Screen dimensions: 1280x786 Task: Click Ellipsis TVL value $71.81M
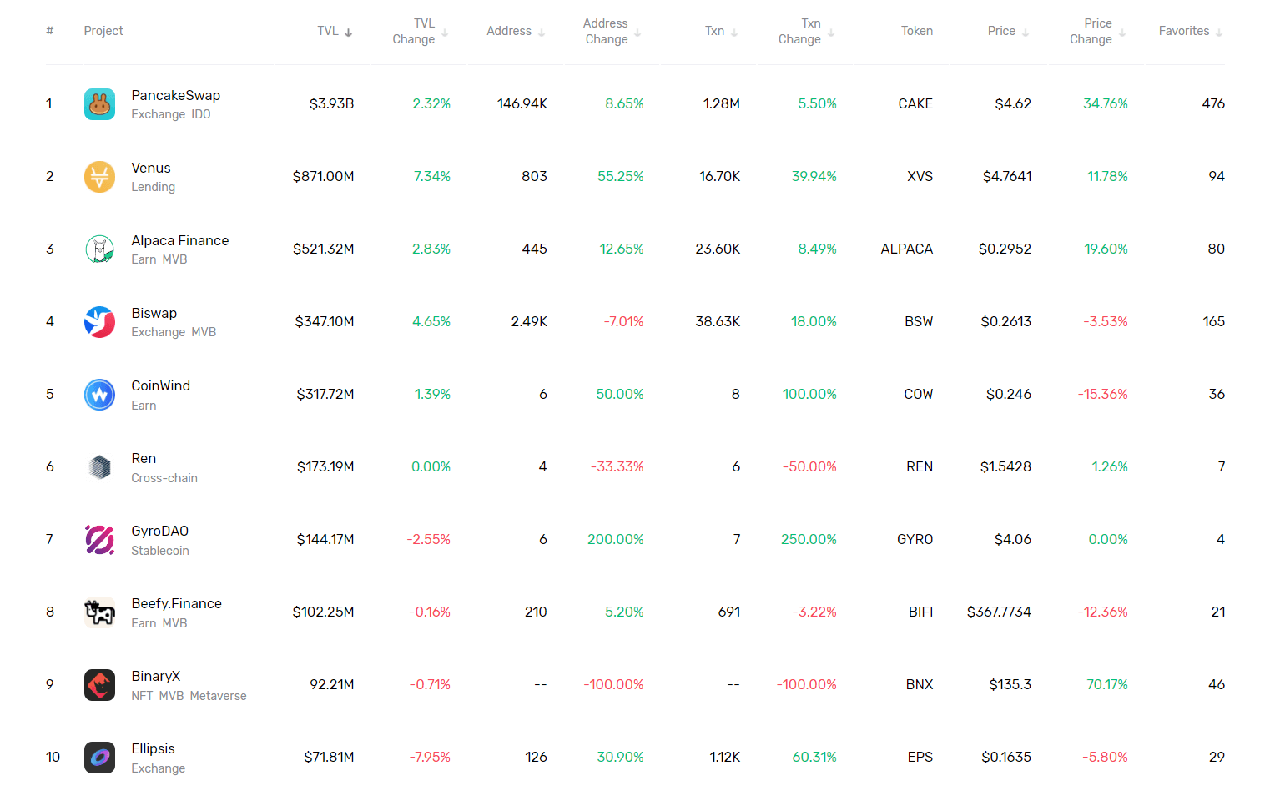[x=329, y=757]
